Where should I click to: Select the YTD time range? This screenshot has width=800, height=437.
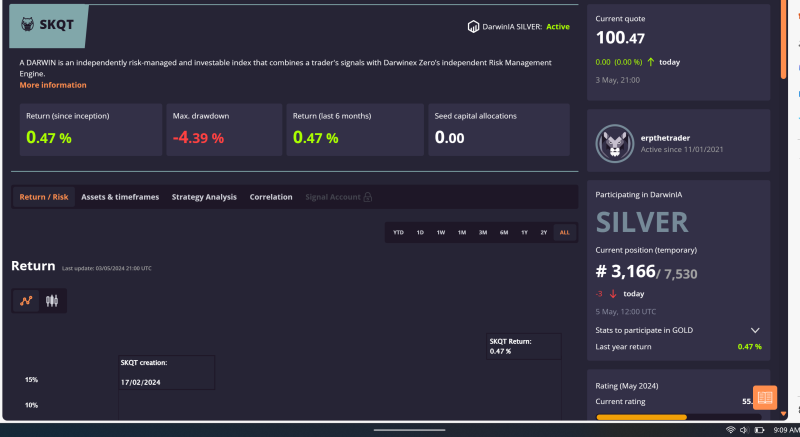click(398, 233)
